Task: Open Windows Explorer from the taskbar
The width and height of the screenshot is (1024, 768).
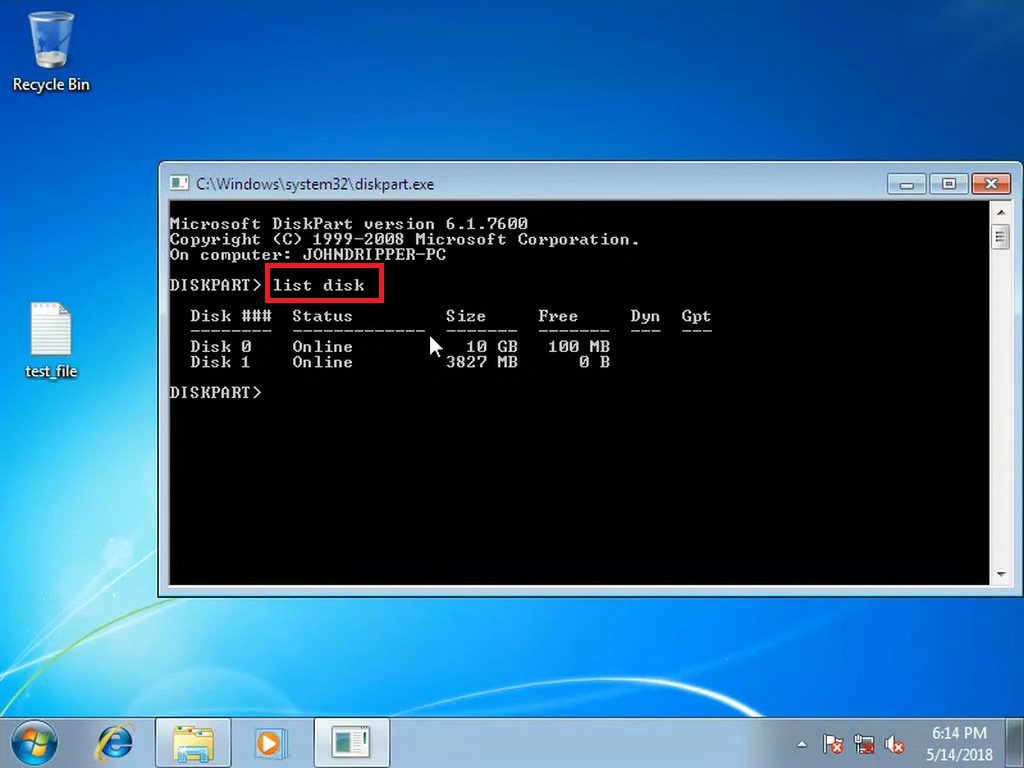Action: [x=193, y=743]
